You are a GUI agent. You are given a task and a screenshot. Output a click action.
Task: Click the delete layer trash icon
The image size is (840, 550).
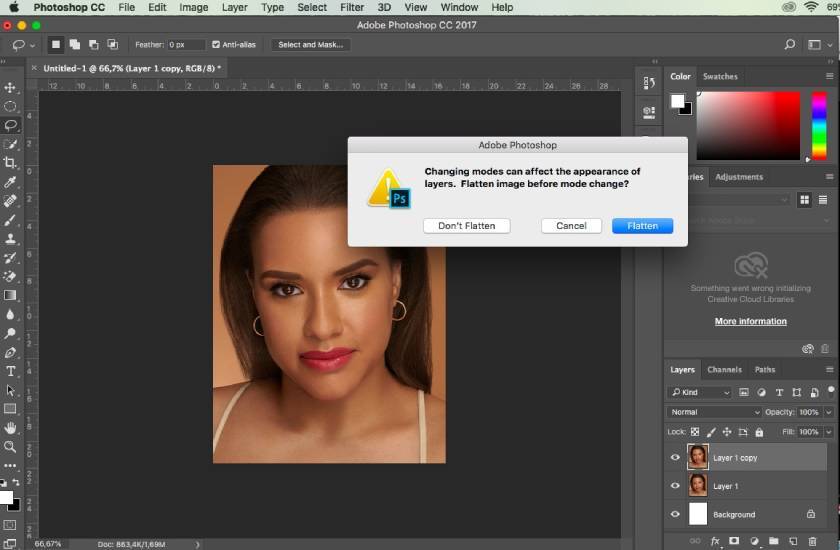tap(812, 541)
